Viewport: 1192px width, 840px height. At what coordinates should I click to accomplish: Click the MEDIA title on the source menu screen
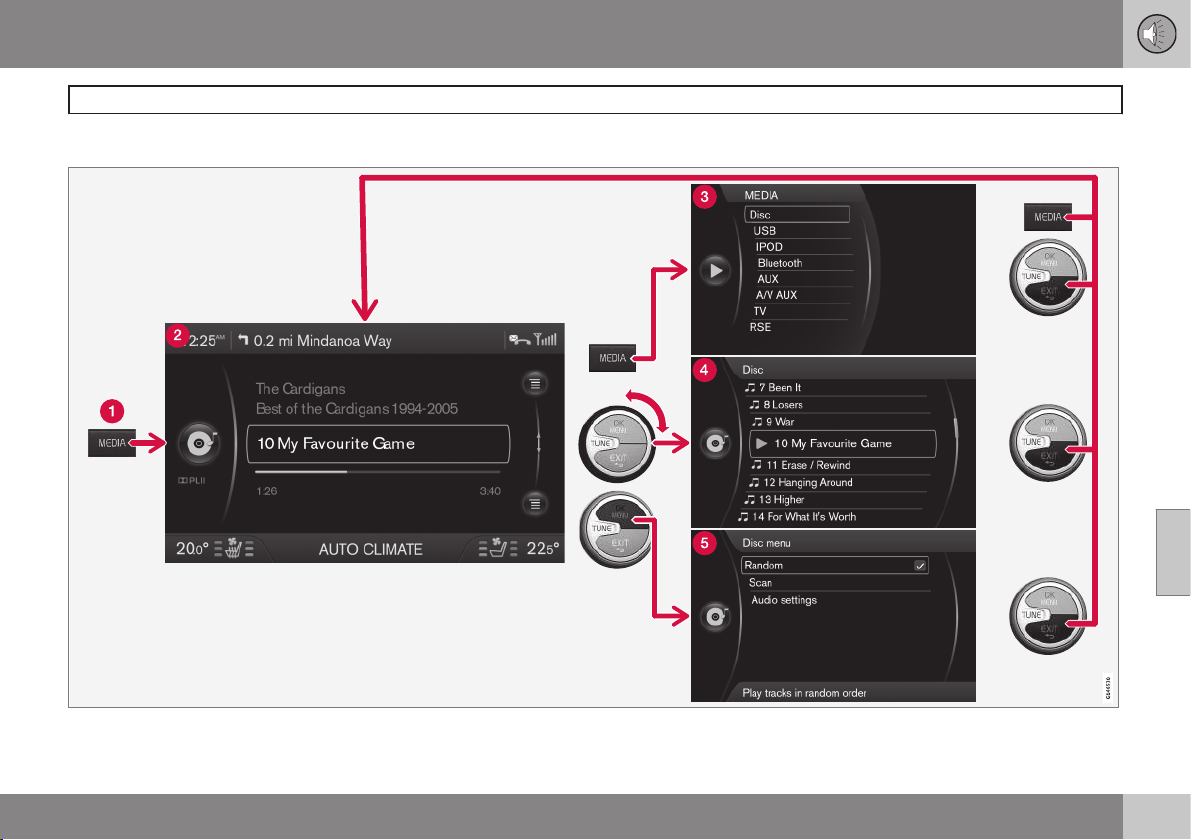(761, 195)
